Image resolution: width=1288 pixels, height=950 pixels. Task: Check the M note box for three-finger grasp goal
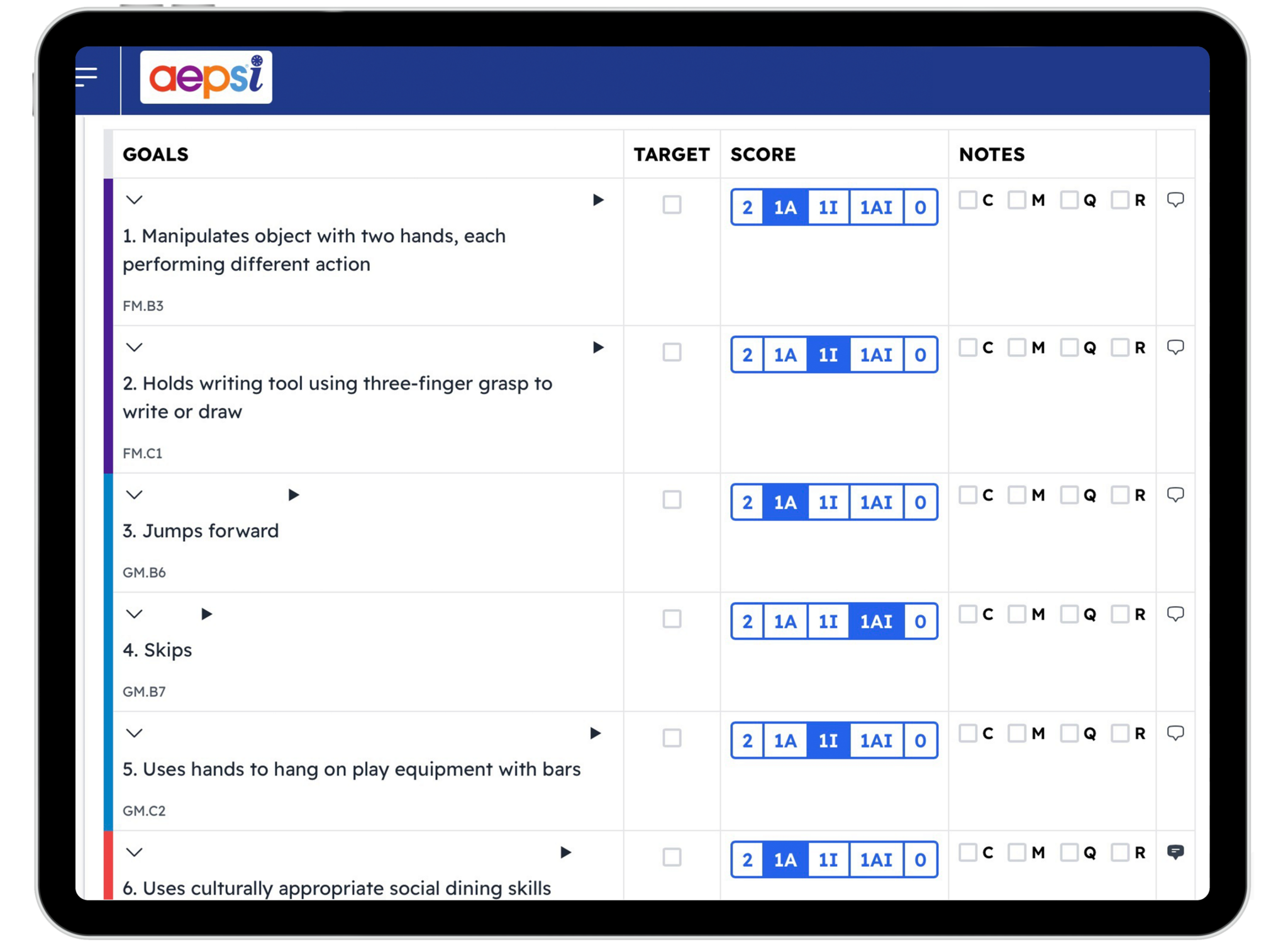click(x=1017, y=347)
